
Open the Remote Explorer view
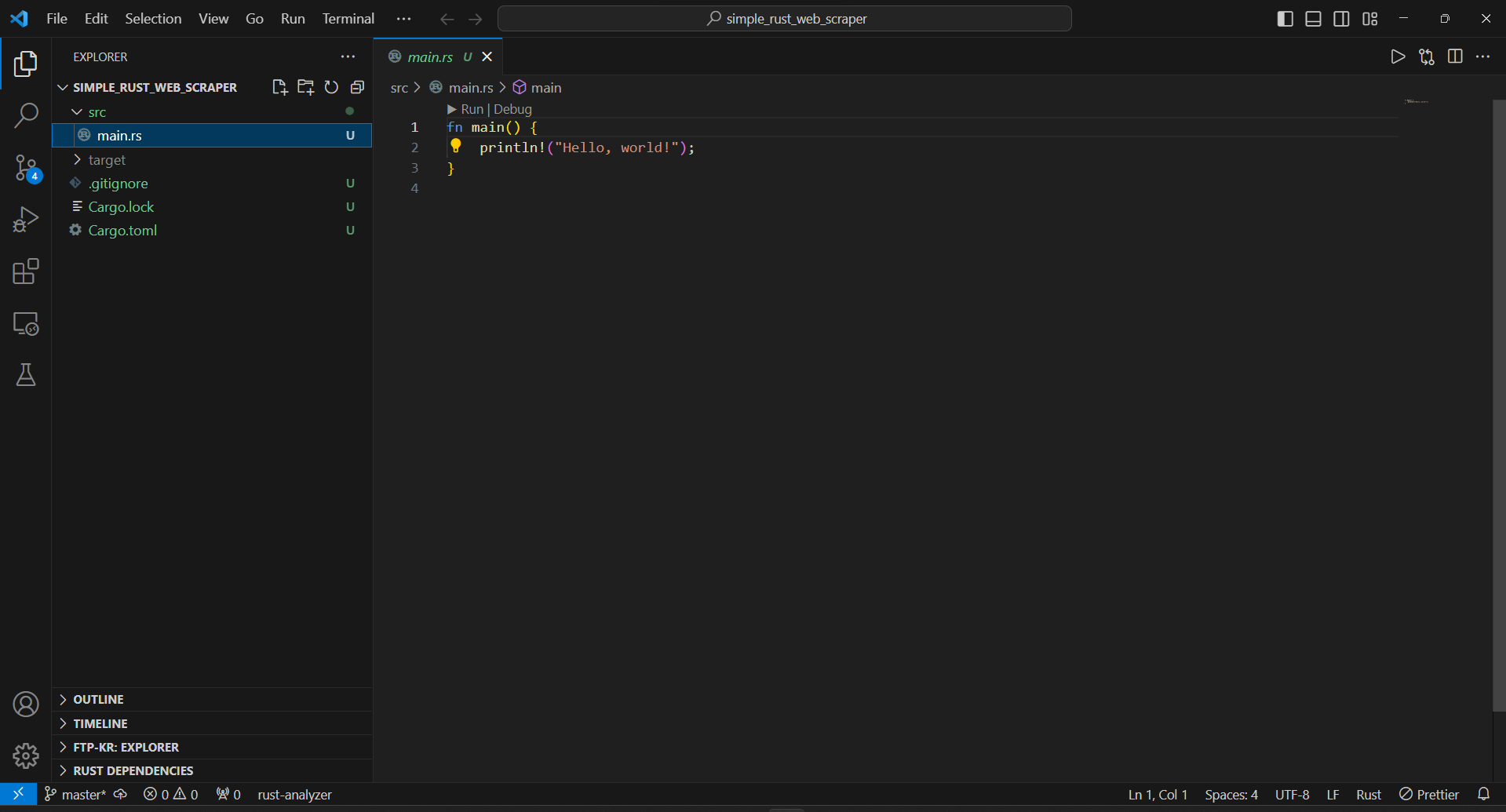click(x=26, y=323)
